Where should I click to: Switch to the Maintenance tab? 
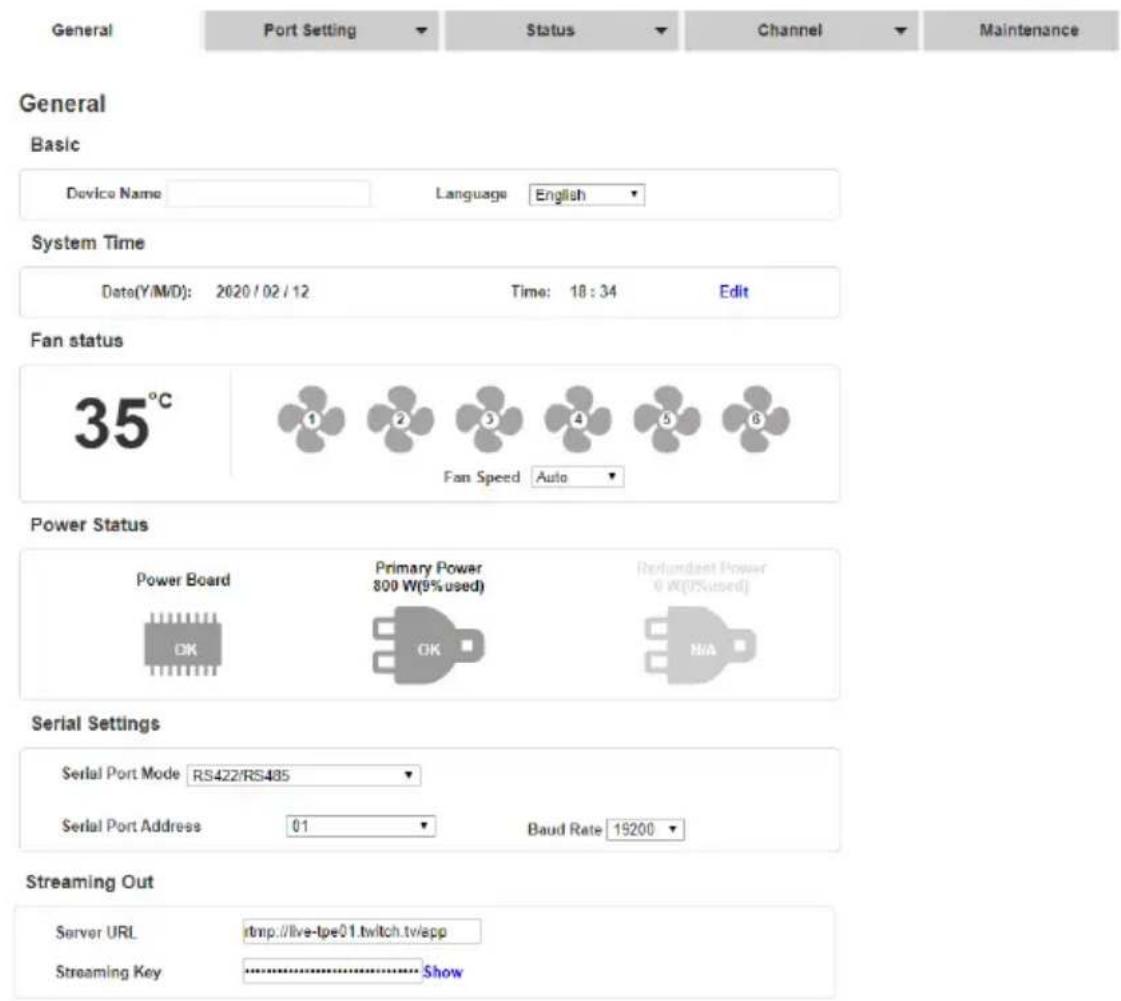[1021, 31]
